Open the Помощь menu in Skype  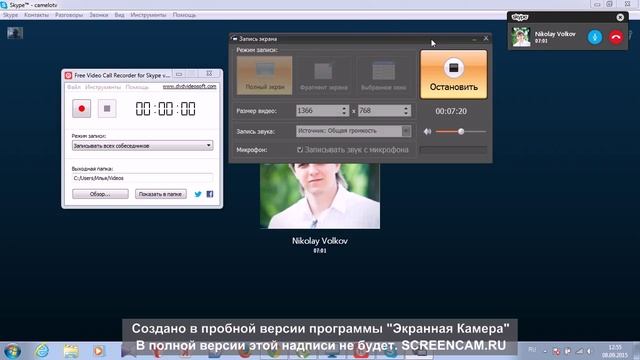pos(184,15)
